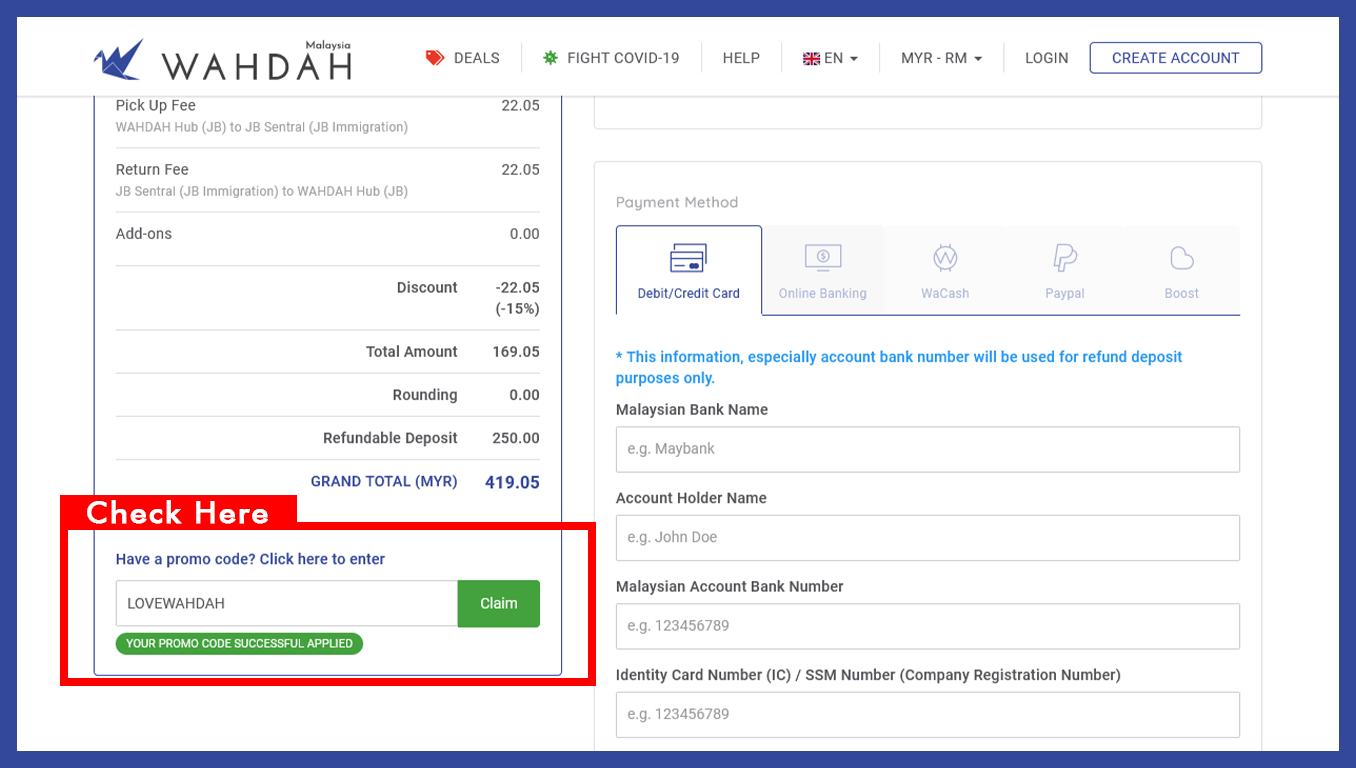Click the WAHDAH Malaysia wordmark
The image size is (1356, 768).
[x=257, y=62]
